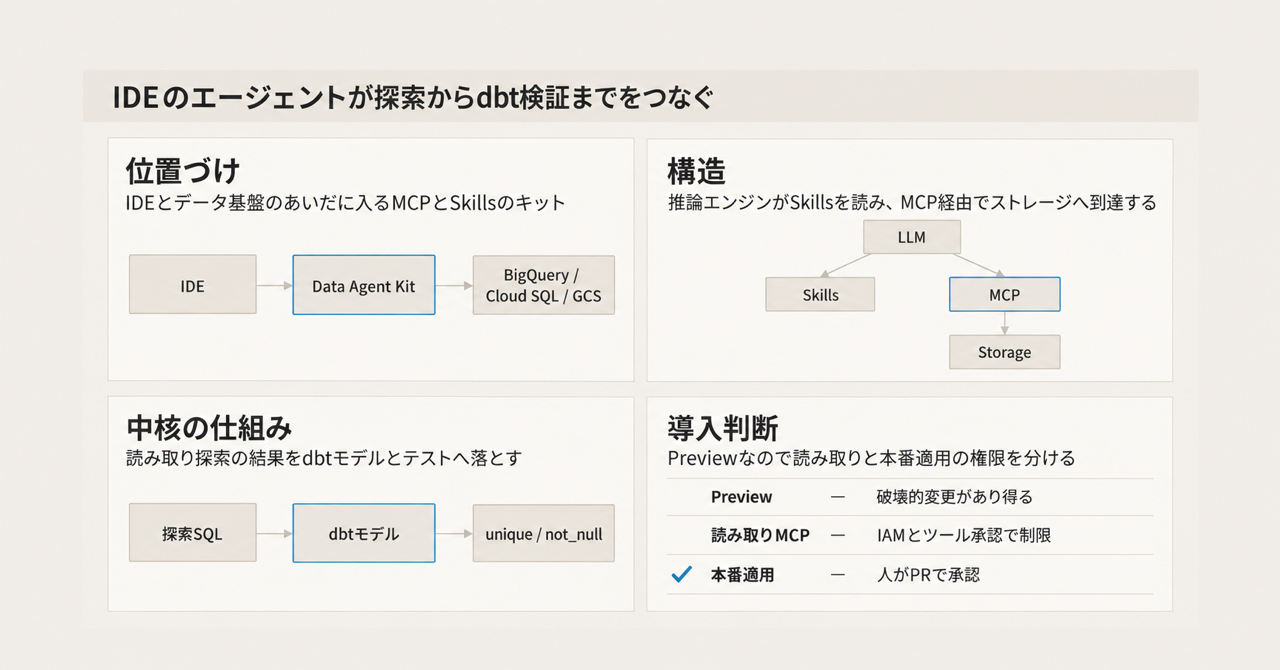Screen dimensions: 1280x670
Task: Click the 導入判断 heading
Action: (x=723, y=428)
